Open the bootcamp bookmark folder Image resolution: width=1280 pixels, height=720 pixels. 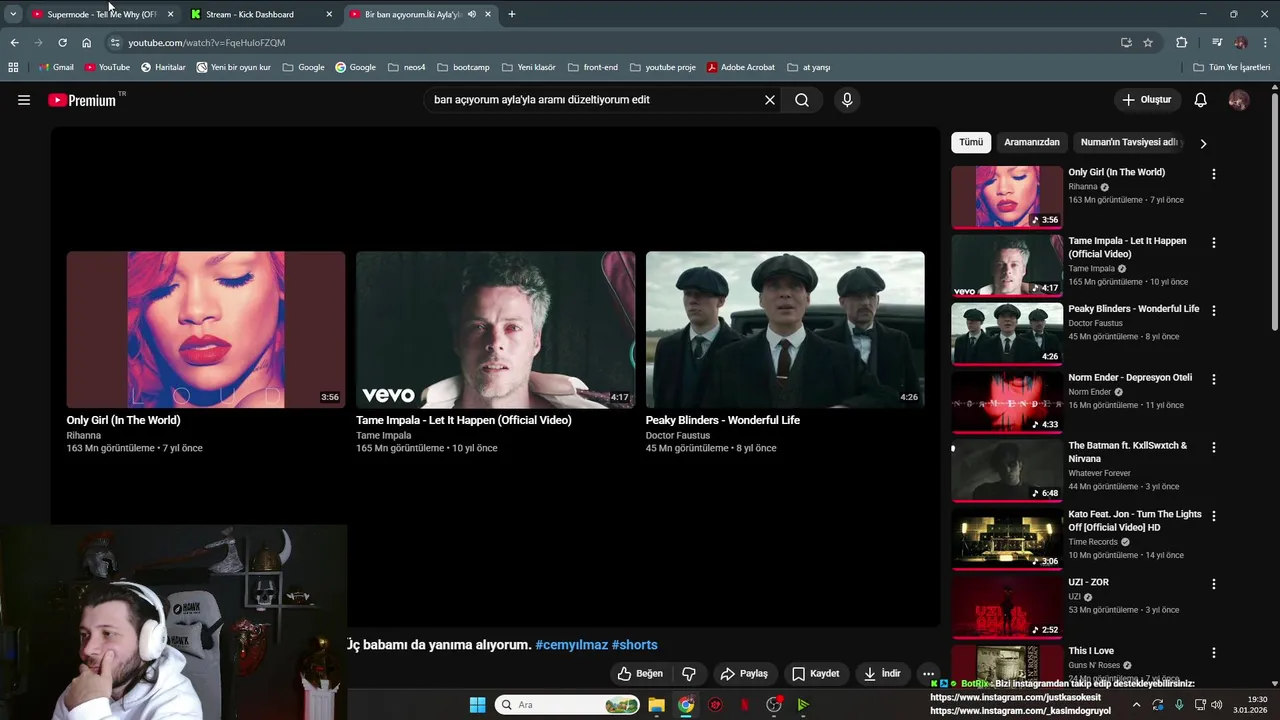coord(463,67)
